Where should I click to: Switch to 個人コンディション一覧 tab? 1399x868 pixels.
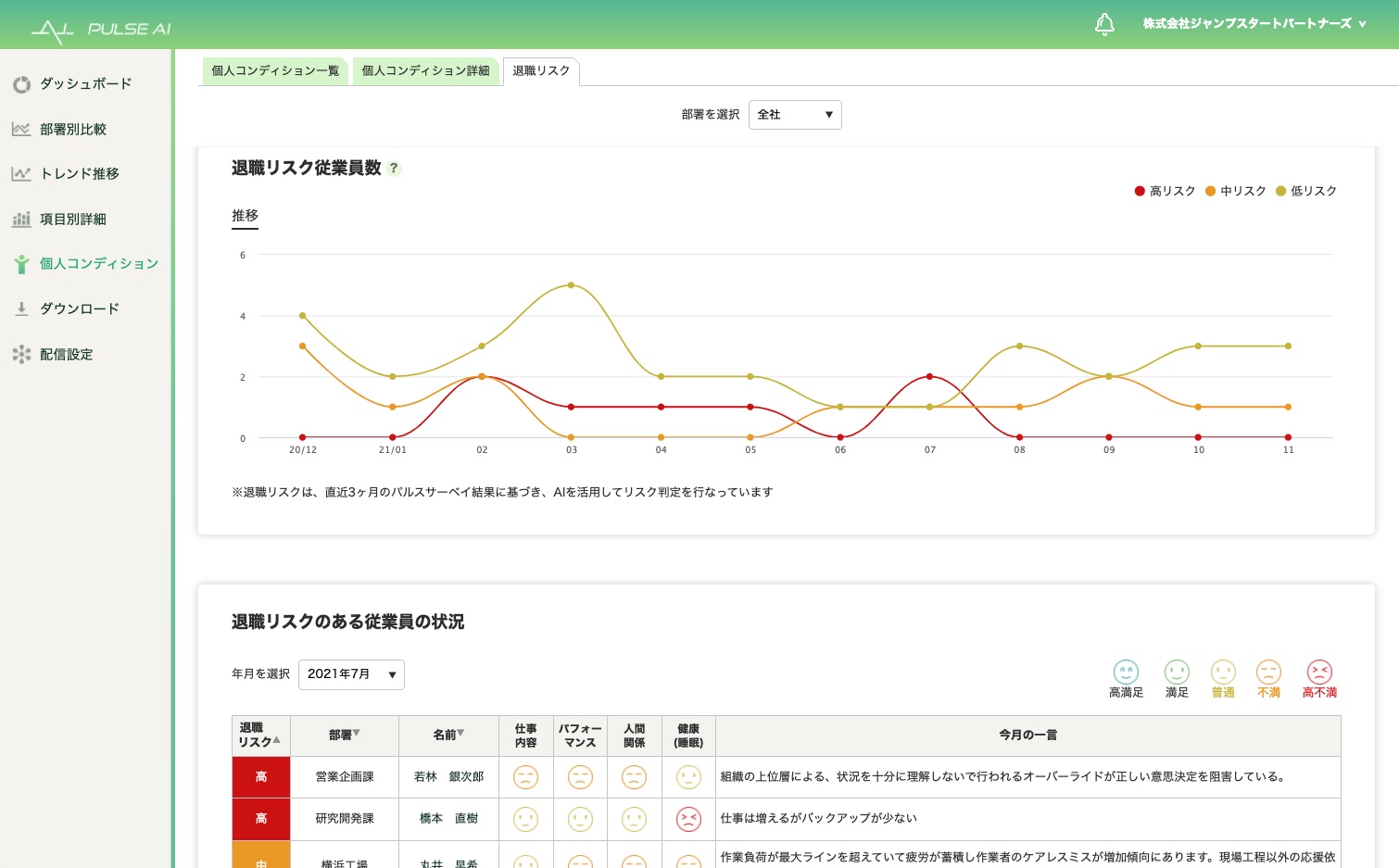(275, 71)
